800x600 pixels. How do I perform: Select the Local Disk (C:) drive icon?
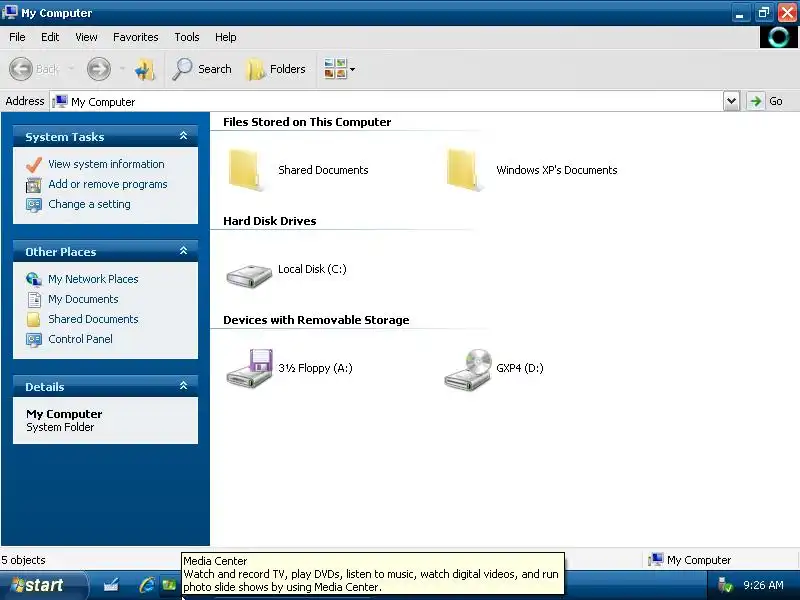pyautogui.click(x=249, y=276)
